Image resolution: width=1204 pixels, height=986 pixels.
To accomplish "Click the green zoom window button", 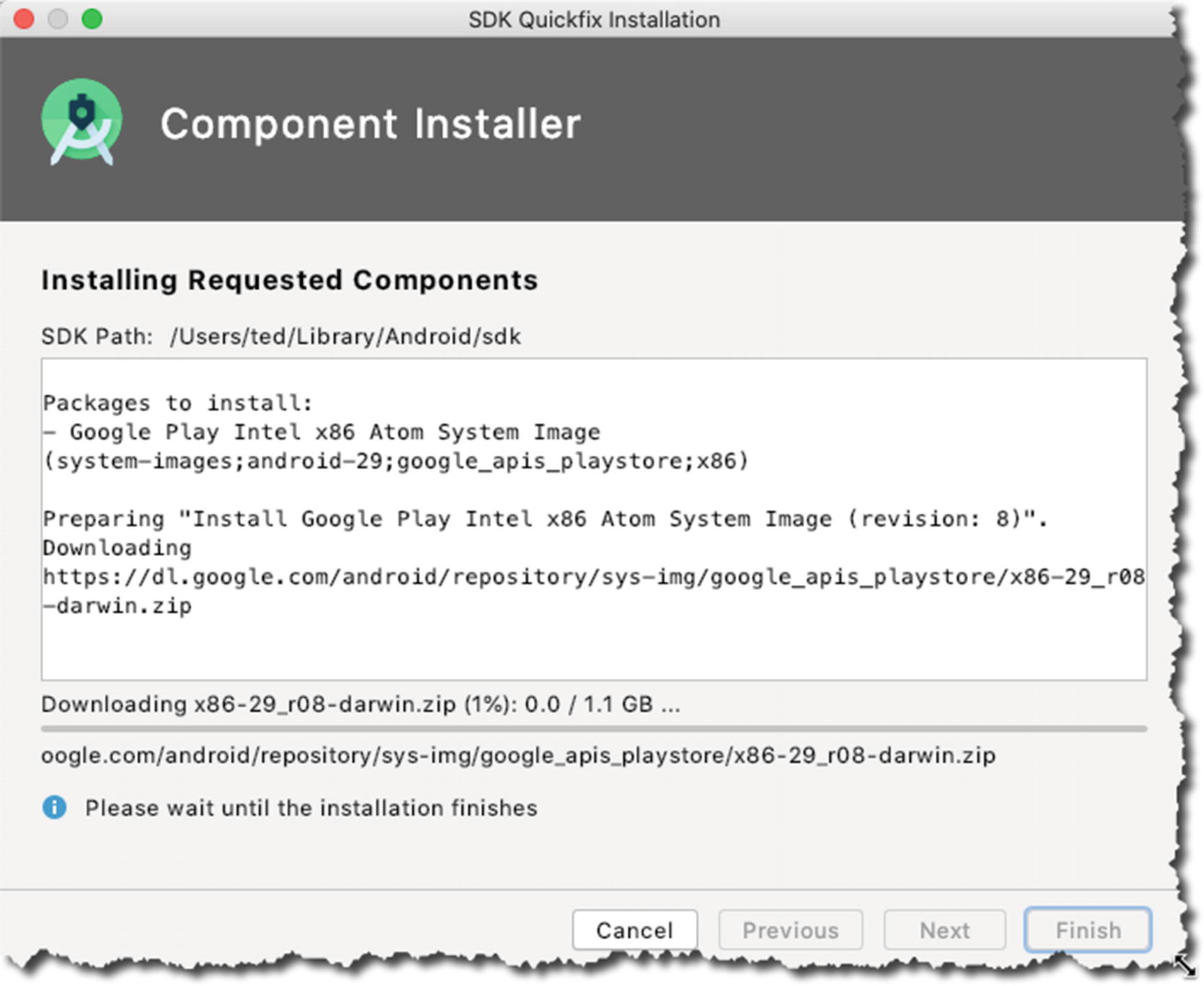I will pyautogui.click(x=92, y=19).
